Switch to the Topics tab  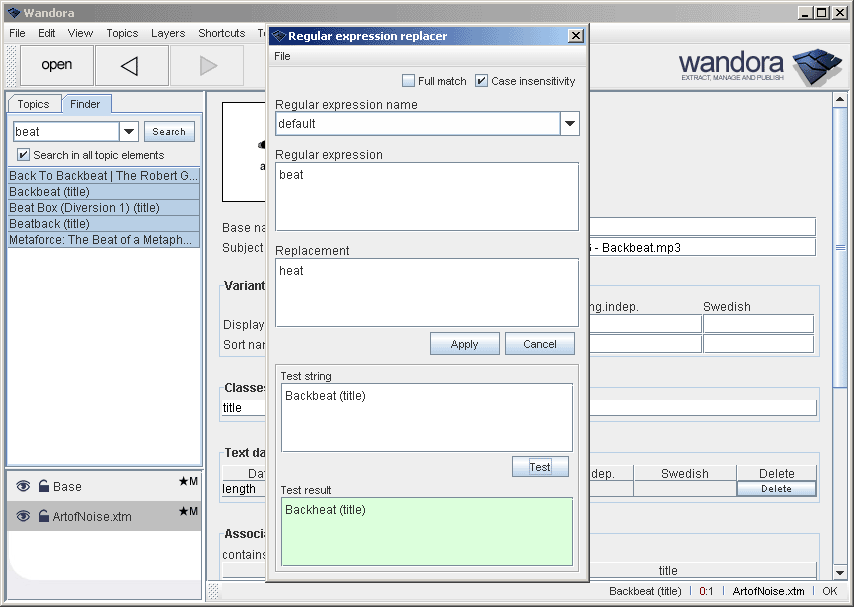click(33, 104)
